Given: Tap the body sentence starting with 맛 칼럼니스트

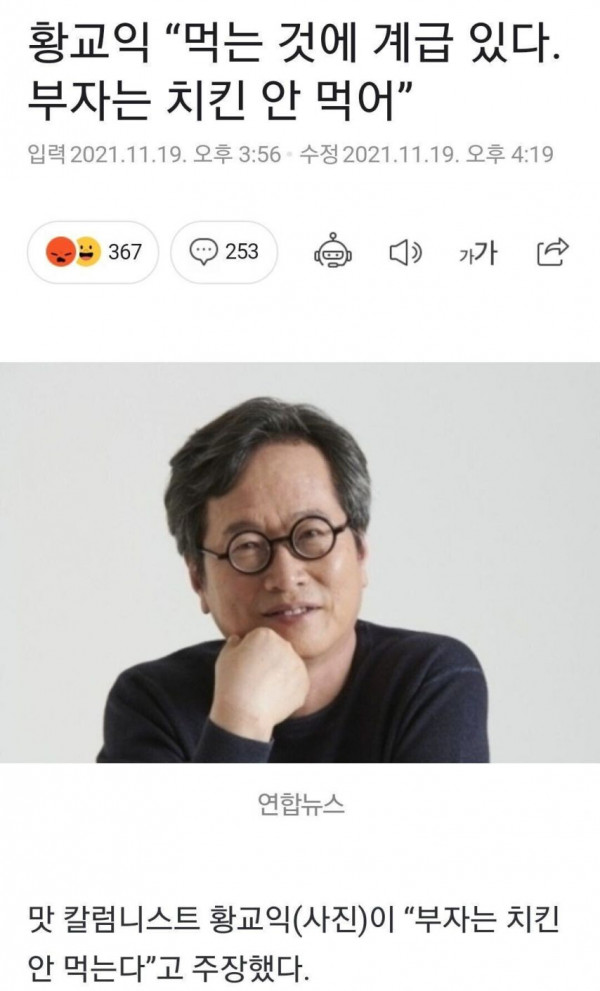Looking at the screenshot, I should (x=293, y=941).
